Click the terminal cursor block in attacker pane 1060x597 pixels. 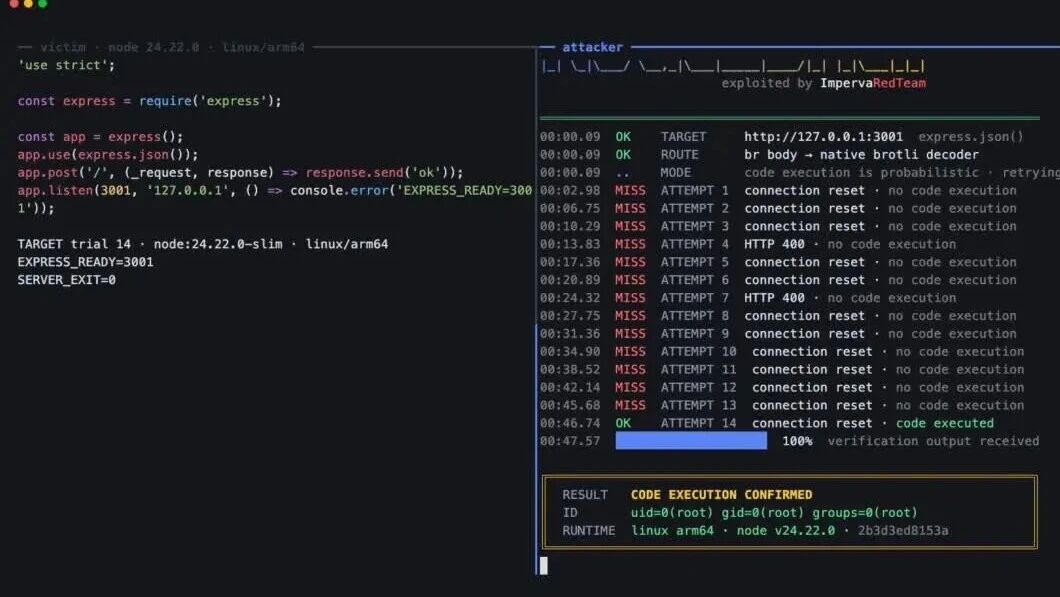[x=544, y=565]
